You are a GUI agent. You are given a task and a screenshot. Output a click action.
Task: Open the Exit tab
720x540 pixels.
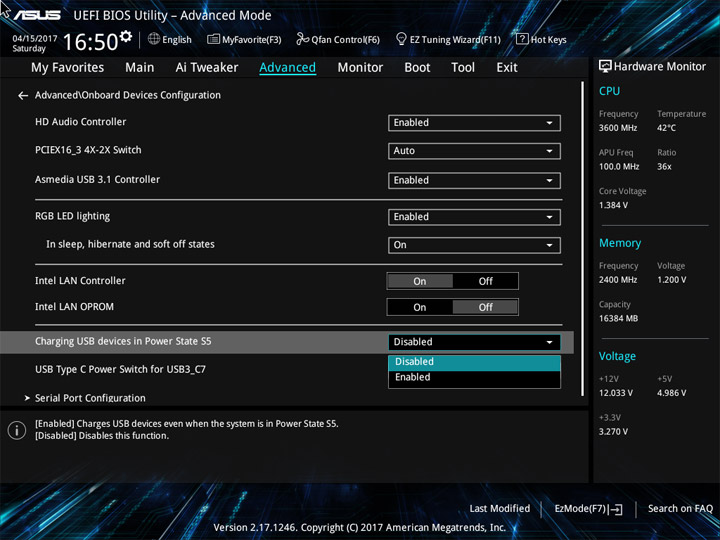click(507, 68)
